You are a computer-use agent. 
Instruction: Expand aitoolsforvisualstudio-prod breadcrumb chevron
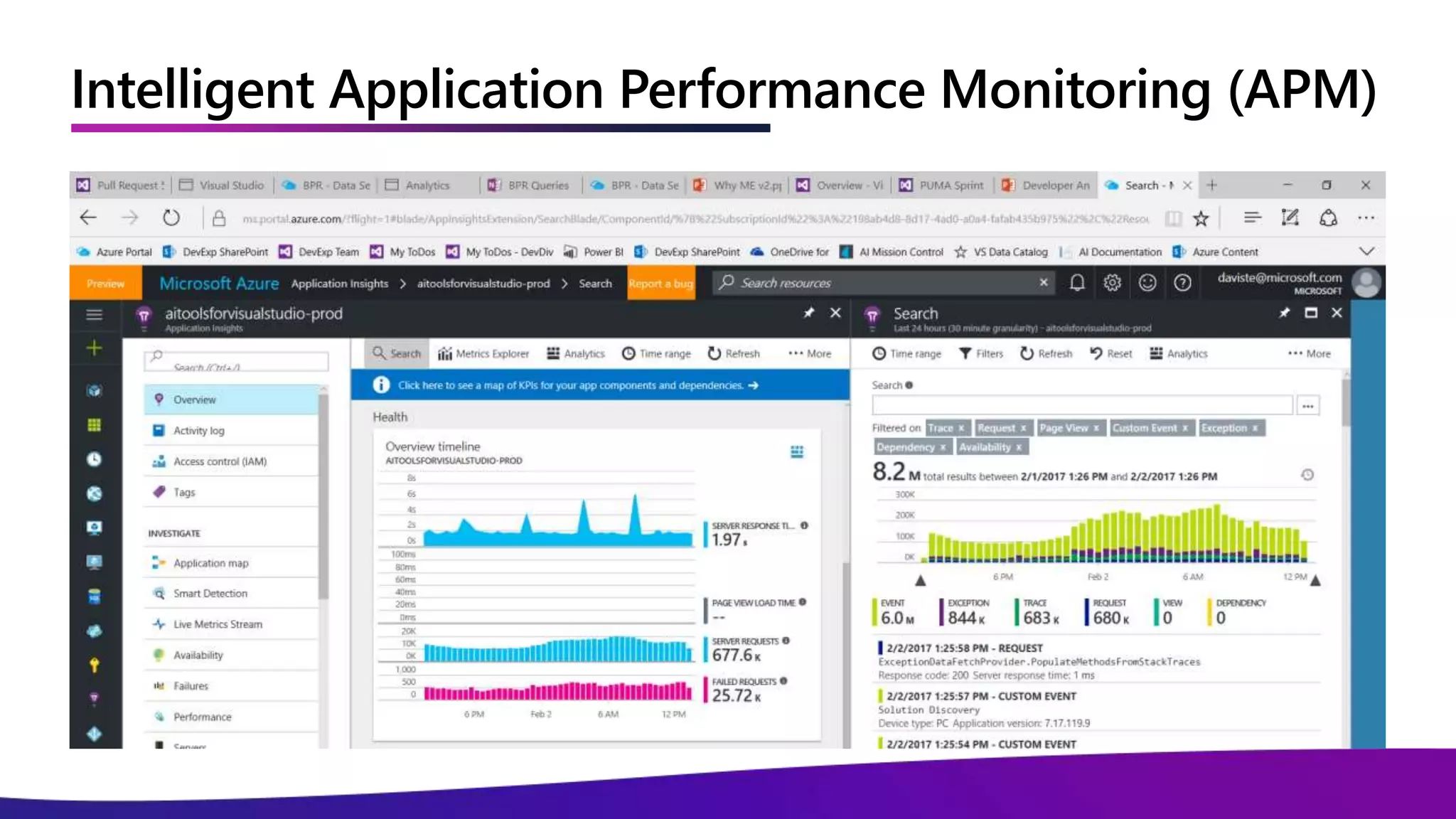click(x=564, y=284)
